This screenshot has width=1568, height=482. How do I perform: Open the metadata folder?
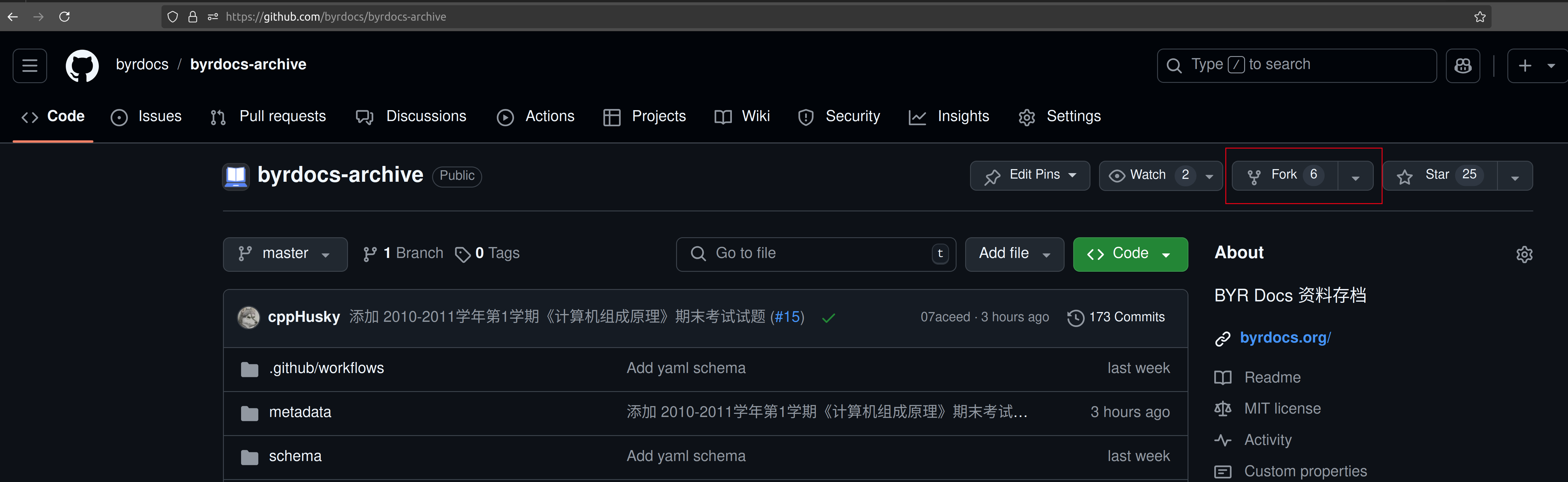pos(299,412)
